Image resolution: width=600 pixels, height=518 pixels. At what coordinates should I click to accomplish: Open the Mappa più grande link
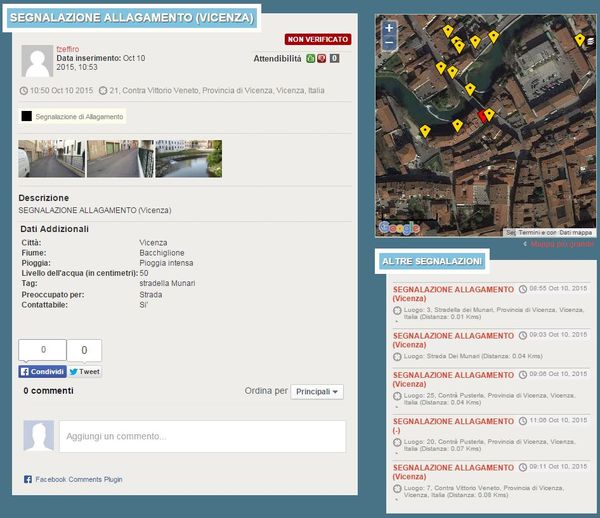pos(562,243)
